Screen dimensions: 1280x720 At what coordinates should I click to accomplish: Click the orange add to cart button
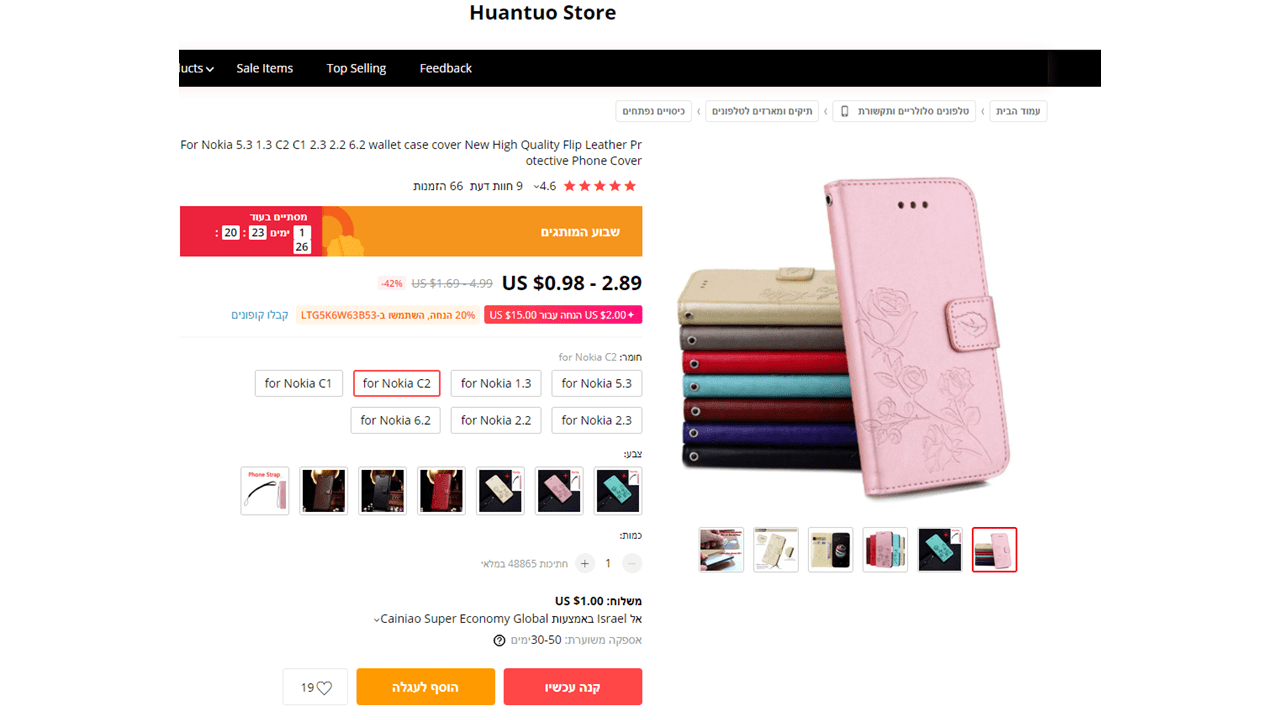coord(426,688)
